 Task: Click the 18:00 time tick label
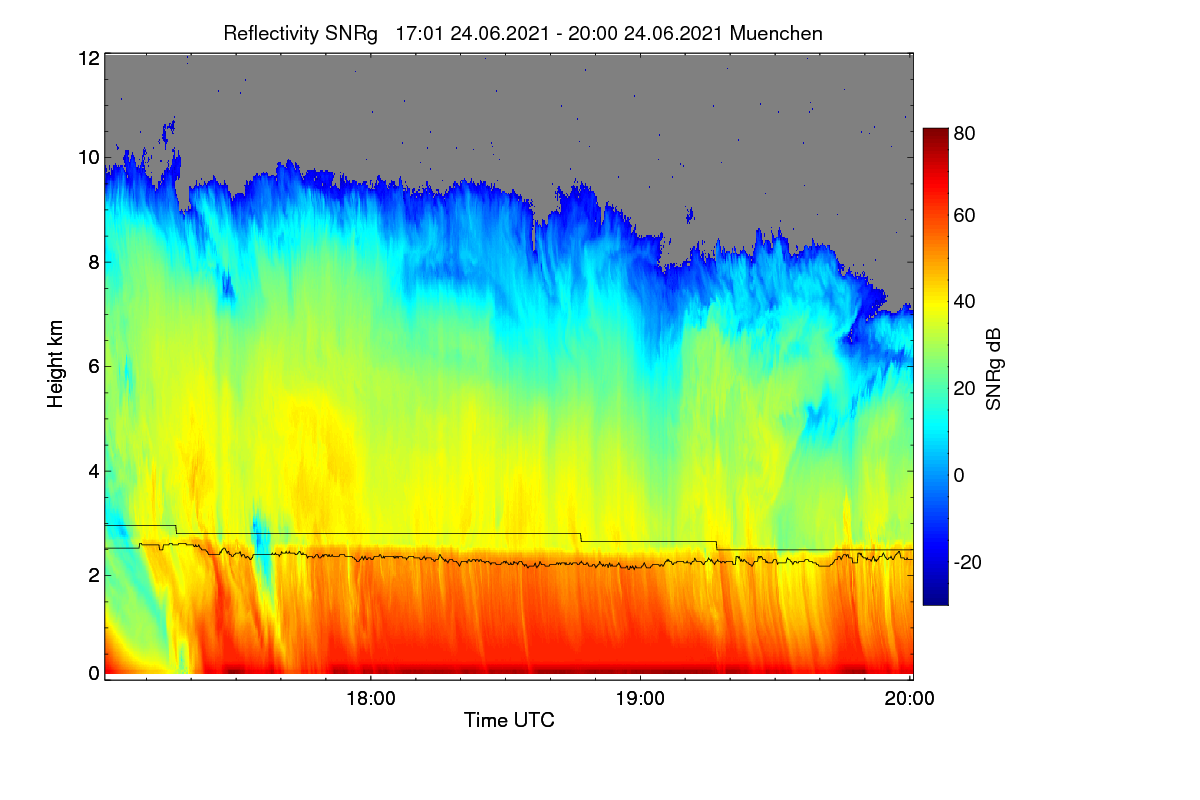coord(371,698)
